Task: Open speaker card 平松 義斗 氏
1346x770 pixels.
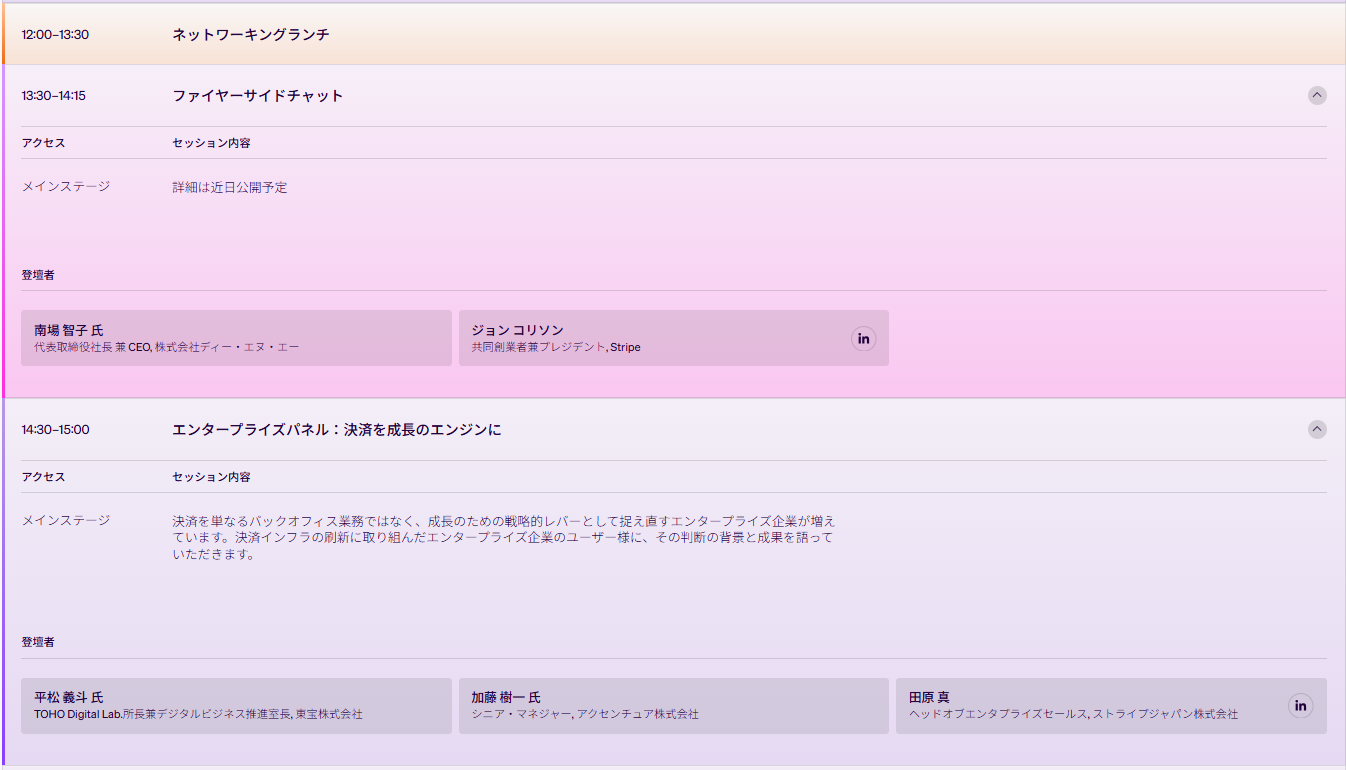Action: tap(236, 706)
